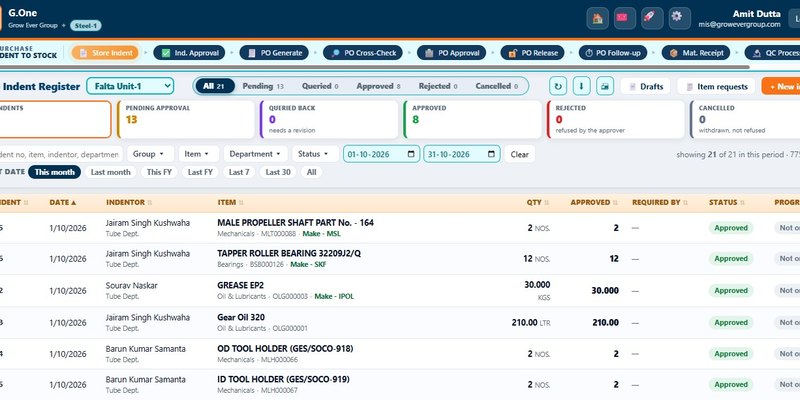Sort table by the STATUS column
The height and width of the screenshot is (400, 800).
click(x=727, y=203)
